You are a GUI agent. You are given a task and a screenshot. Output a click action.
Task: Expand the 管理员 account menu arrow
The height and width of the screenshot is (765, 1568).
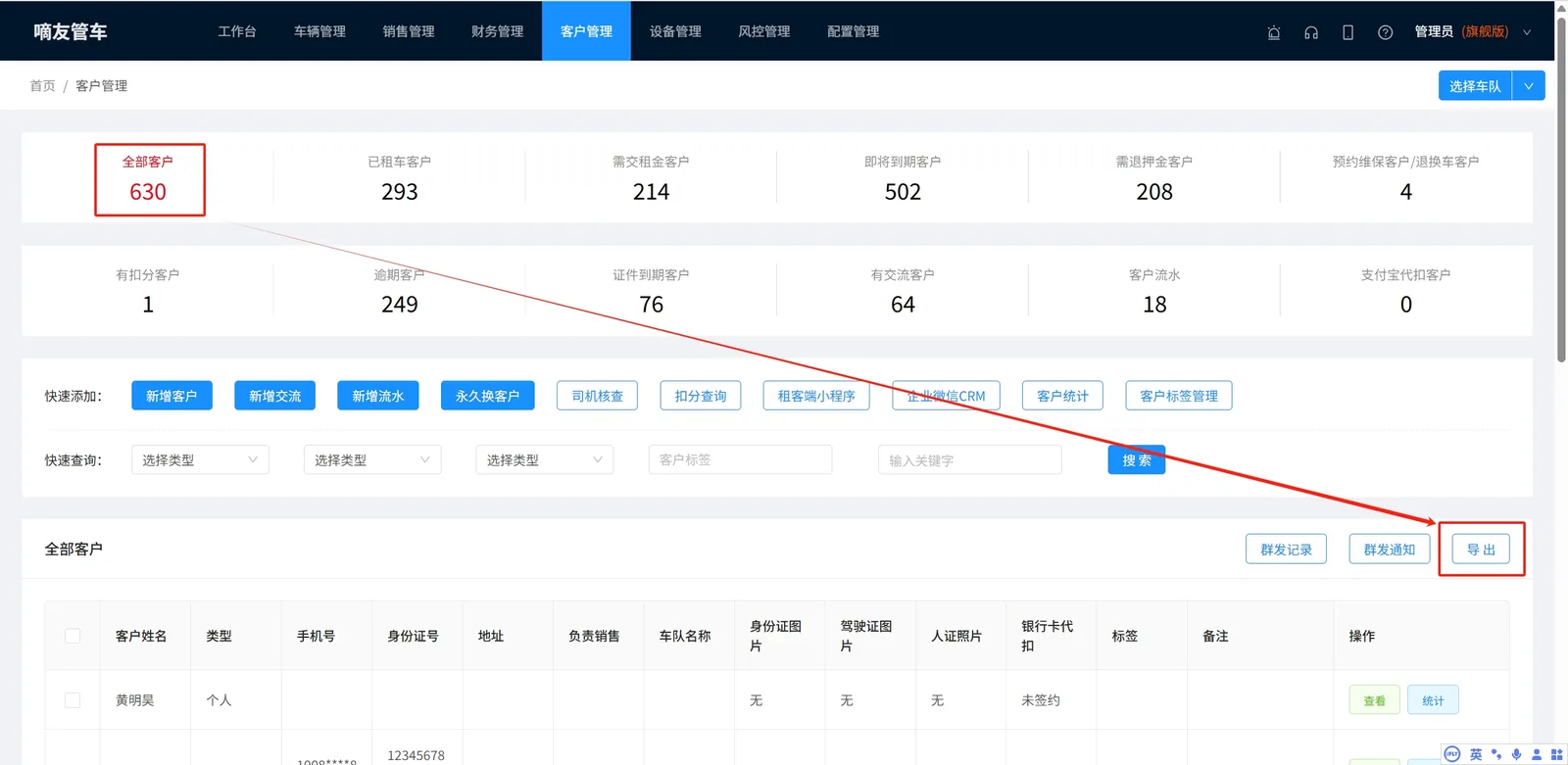click(1527, 32)
